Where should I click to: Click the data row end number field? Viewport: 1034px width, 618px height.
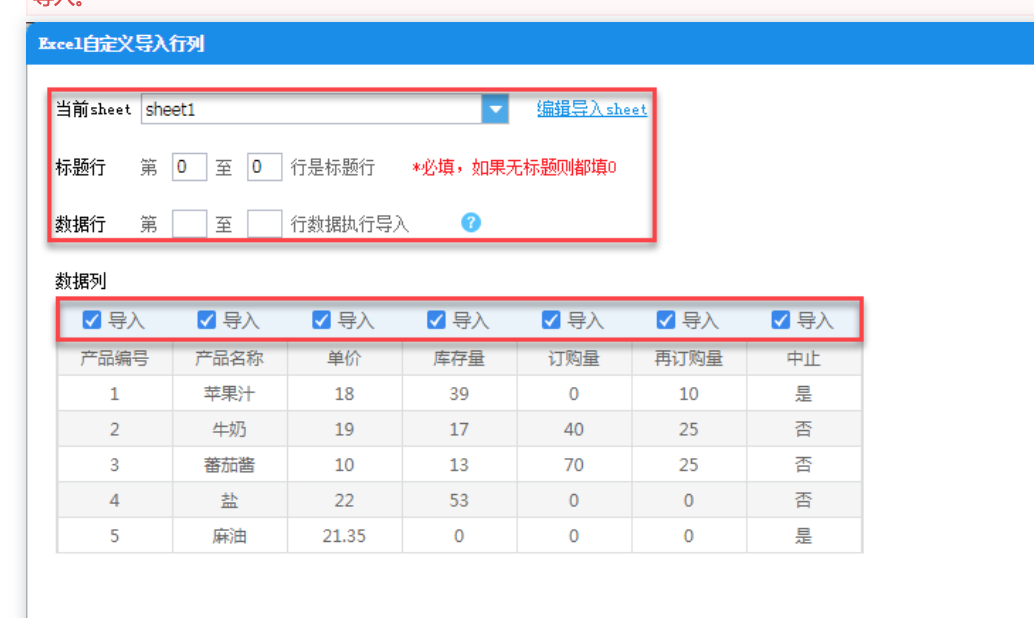coord(264,224)
